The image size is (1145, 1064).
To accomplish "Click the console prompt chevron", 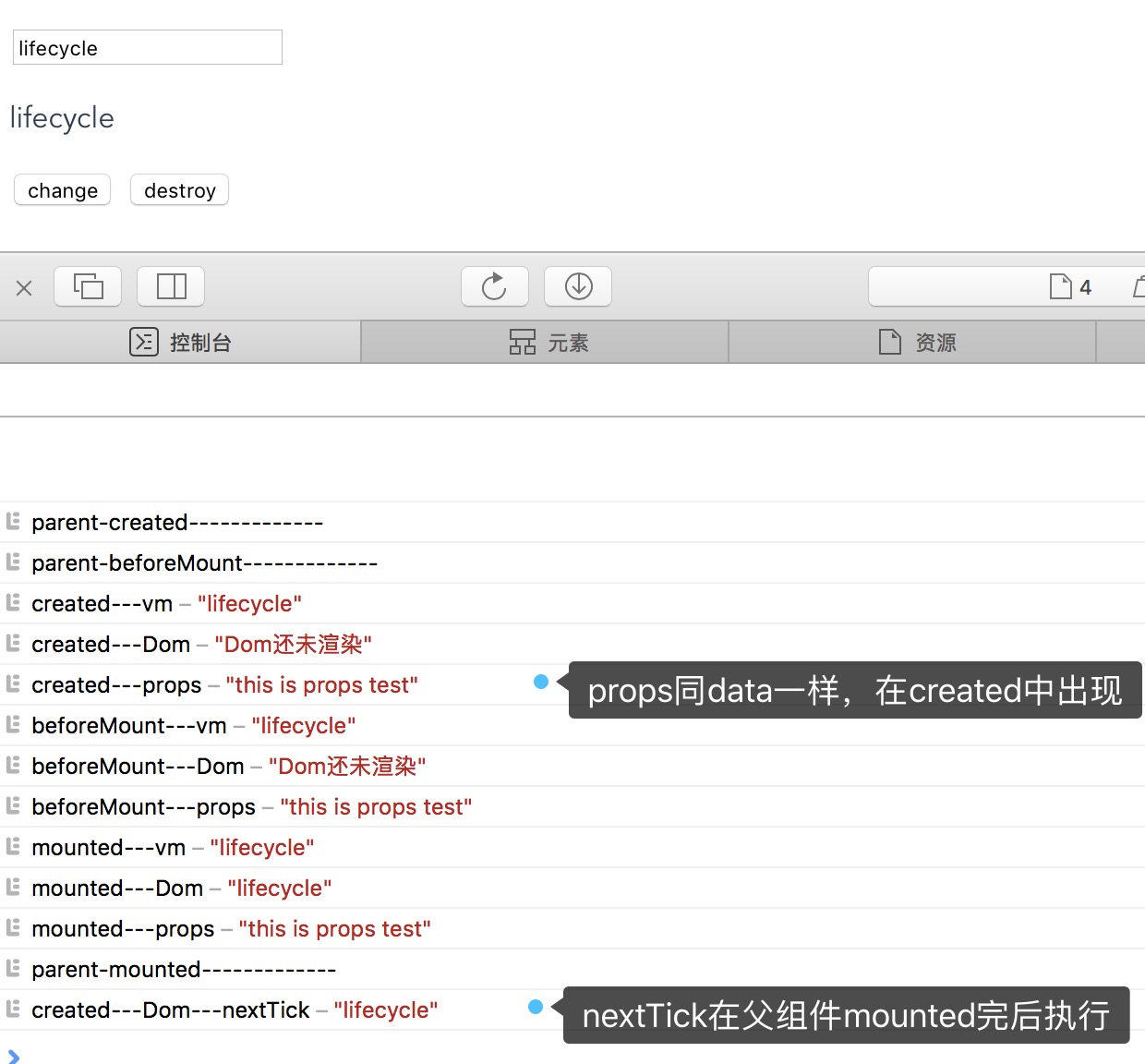I will [x=13, y=1056].
